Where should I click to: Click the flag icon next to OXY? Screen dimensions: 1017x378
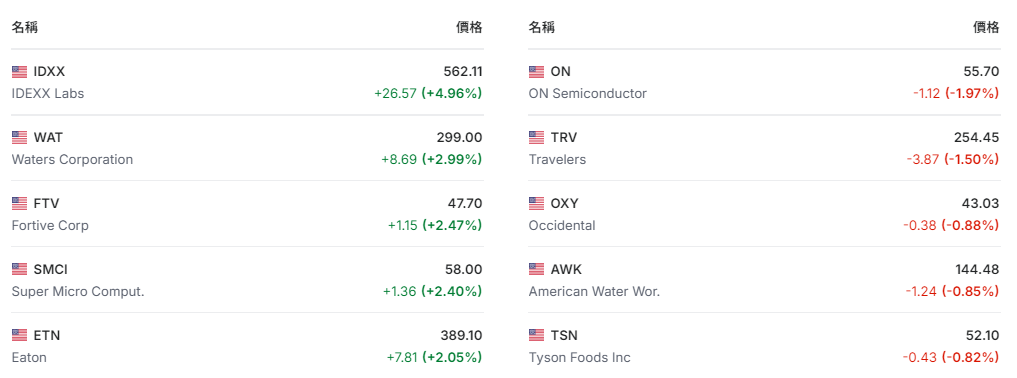[x=536, y=204]
